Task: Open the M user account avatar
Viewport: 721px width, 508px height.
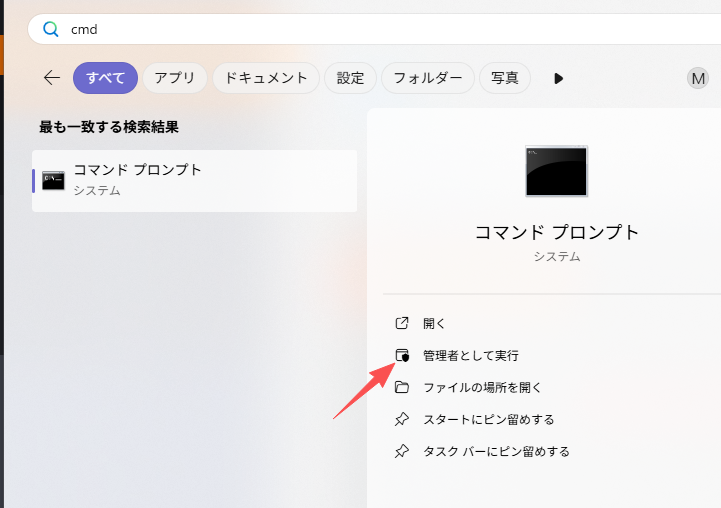Action: pyautogui.click(x=698, y=78)
